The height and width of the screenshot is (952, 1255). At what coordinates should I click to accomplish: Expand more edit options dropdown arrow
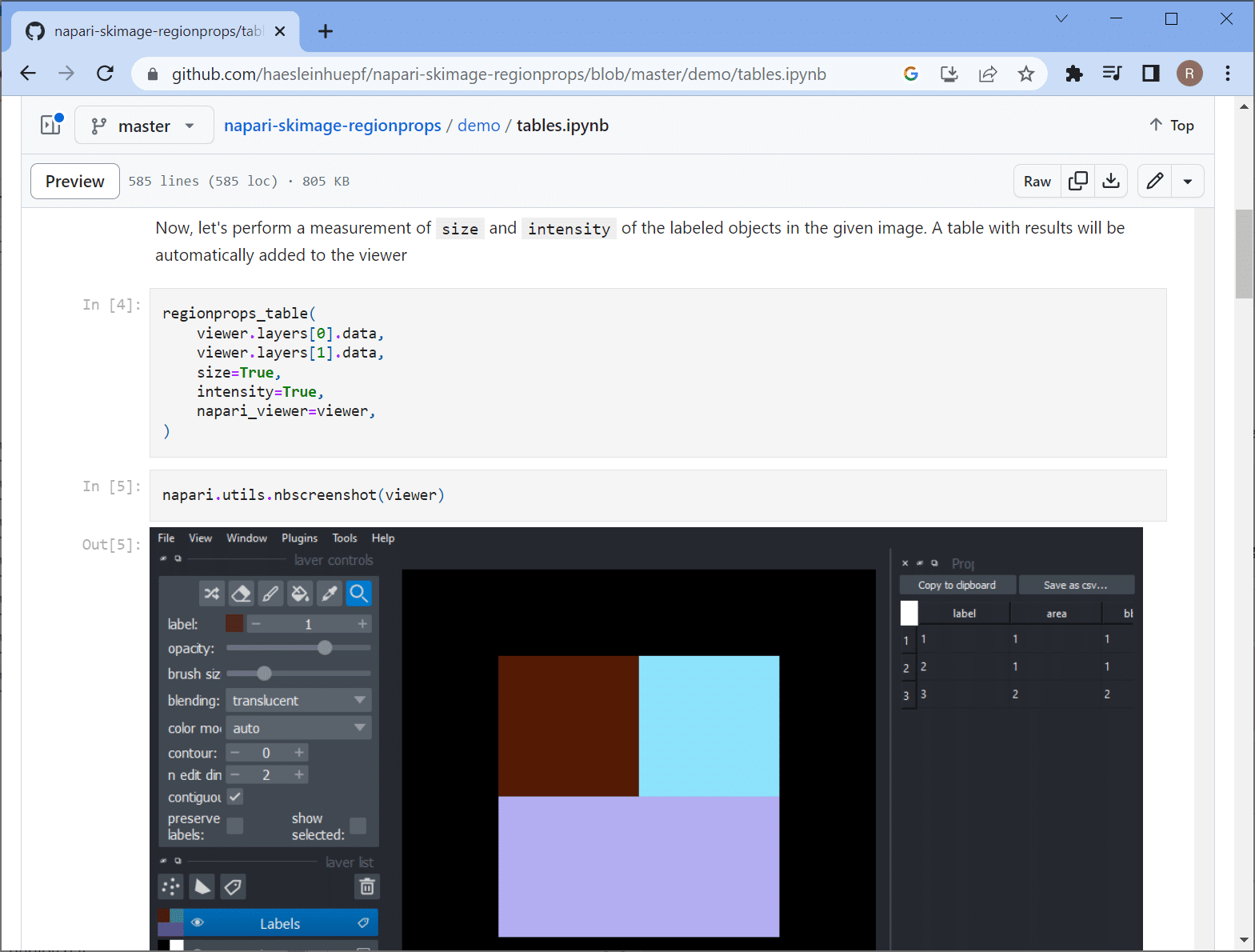(1188, 181)
